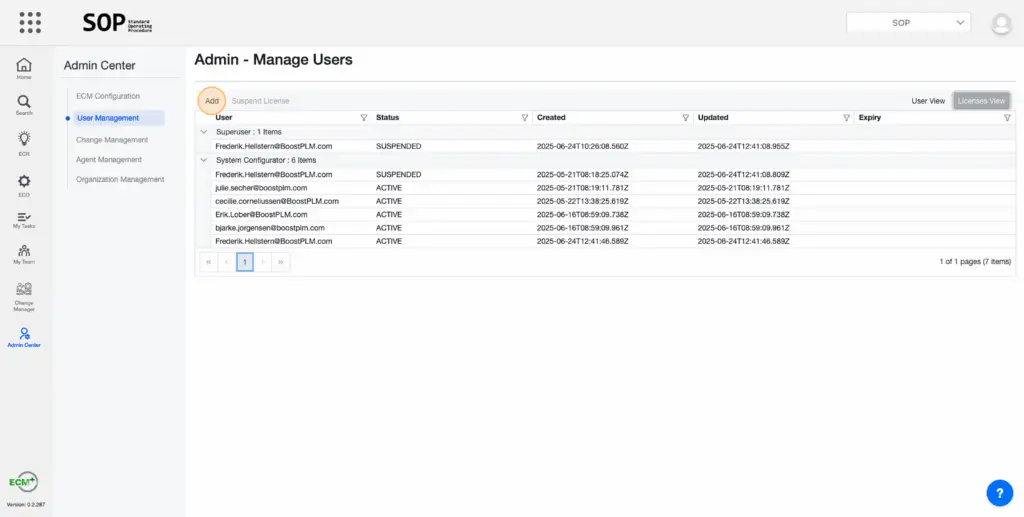Open the ECO gear icon
Screen dimensions: 1024x517
click(24, 184)
